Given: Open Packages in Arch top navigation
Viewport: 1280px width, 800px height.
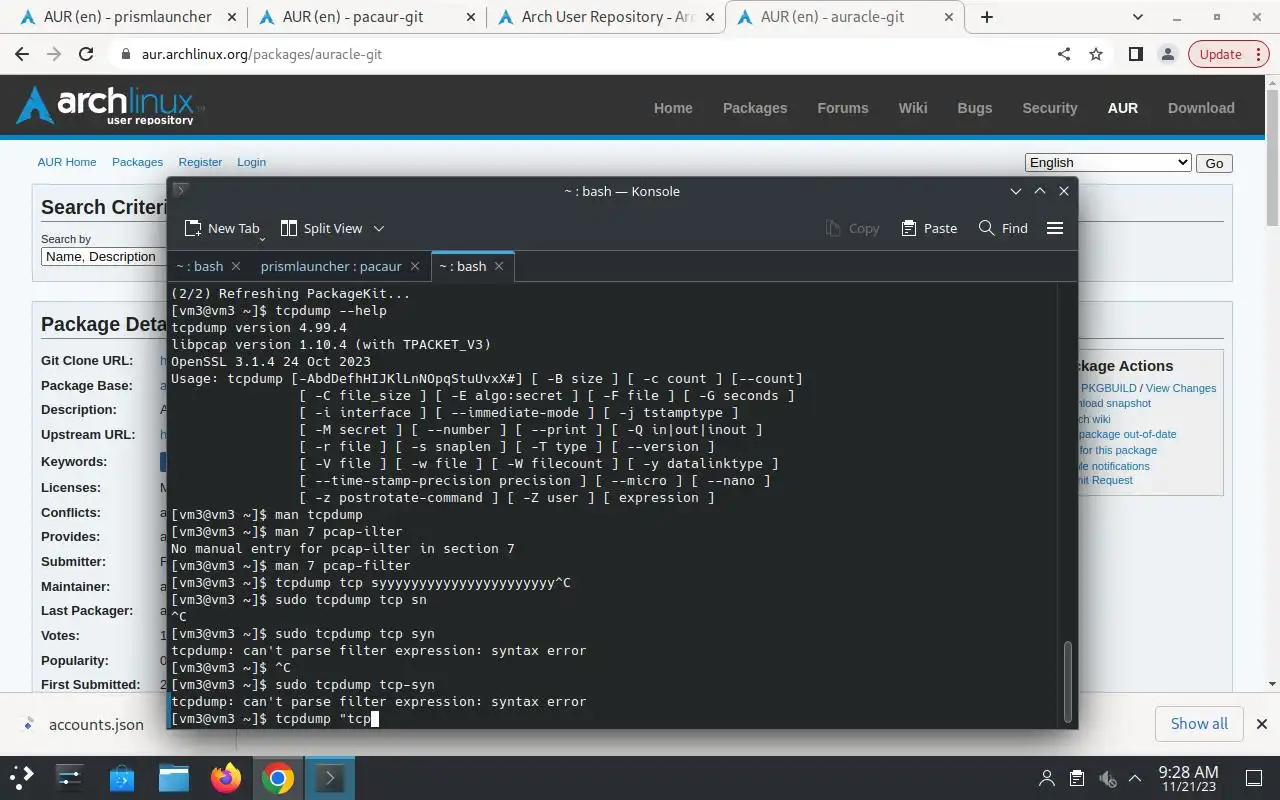Looking at the screenshot, I should (x=755, y=108).
